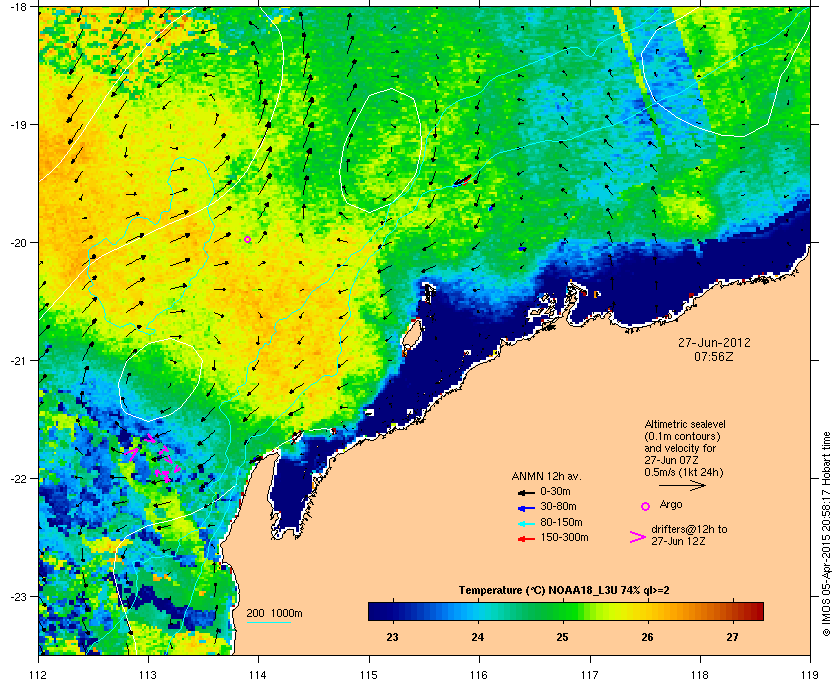This screenshot has height=680, width=840.
Task: Click the colorbar at 23 degrees dark blue
Action: [x=393, y=611]
